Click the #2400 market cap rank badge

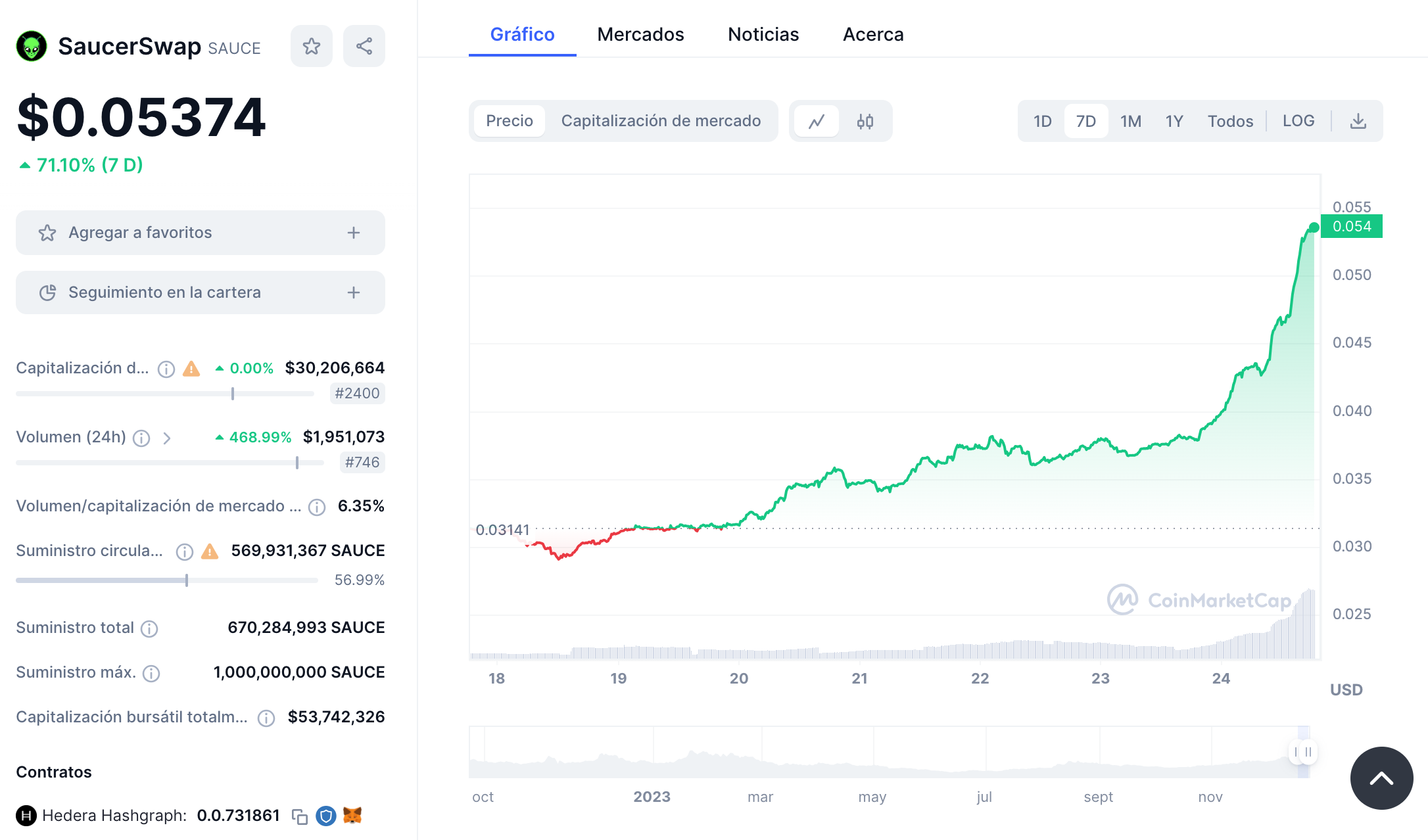coord(358,393)
